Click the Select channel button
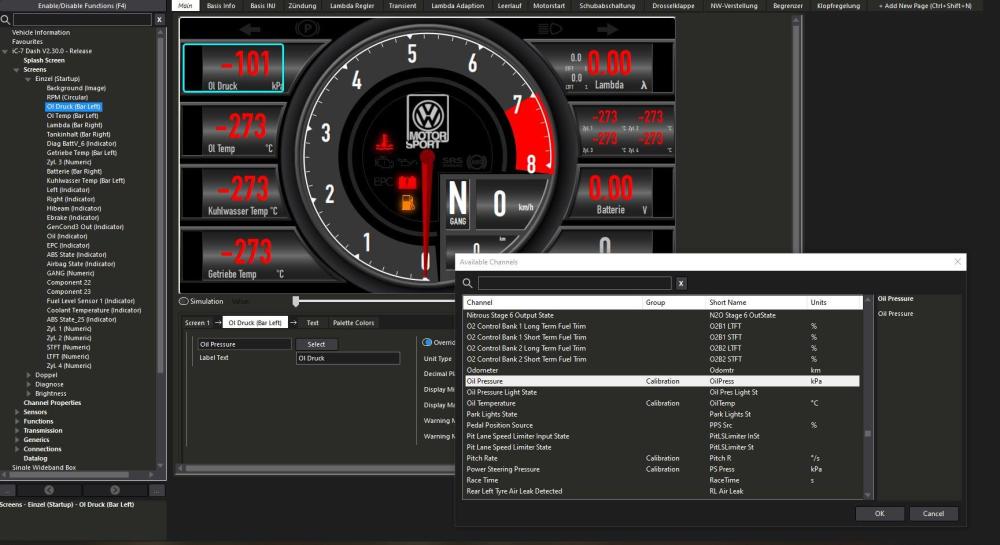This screenshot has width=1000, height=545. coord(316,344)
